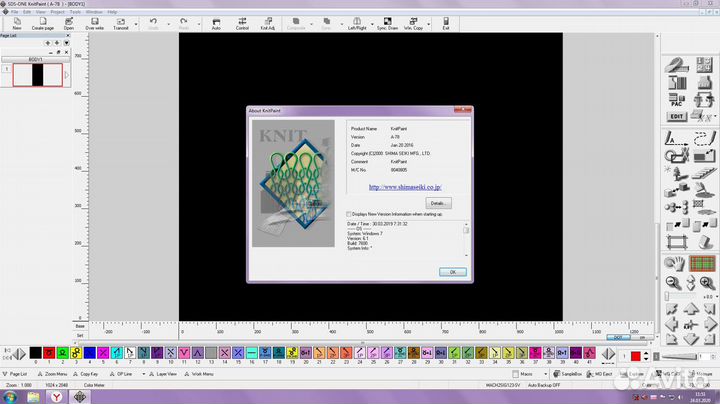The image size is (720, 404).
Task: Open the Win. Copy dropdown arrow
Action: 428,24
